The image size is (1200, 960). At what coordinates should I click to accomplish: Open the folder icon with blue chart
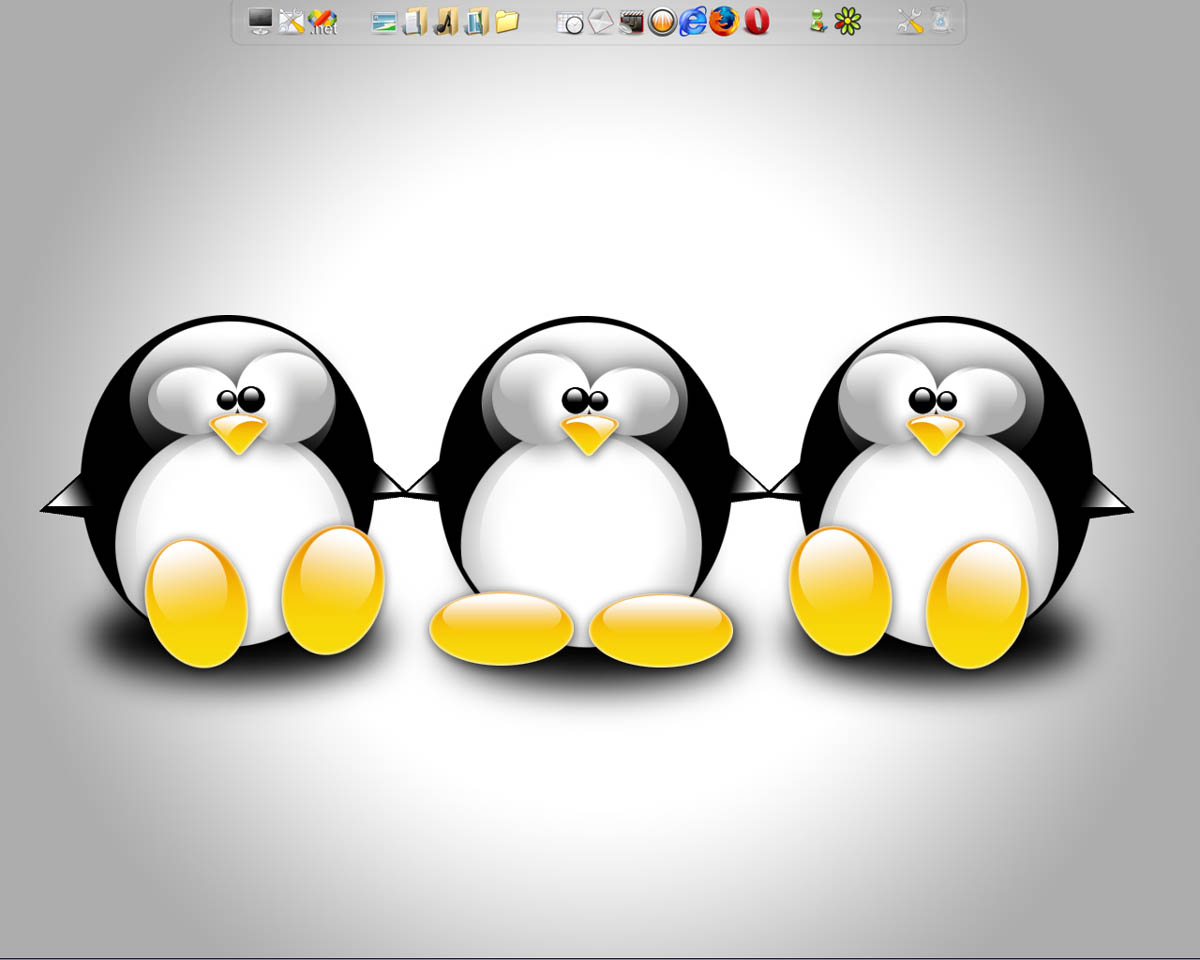click(477, 21)
